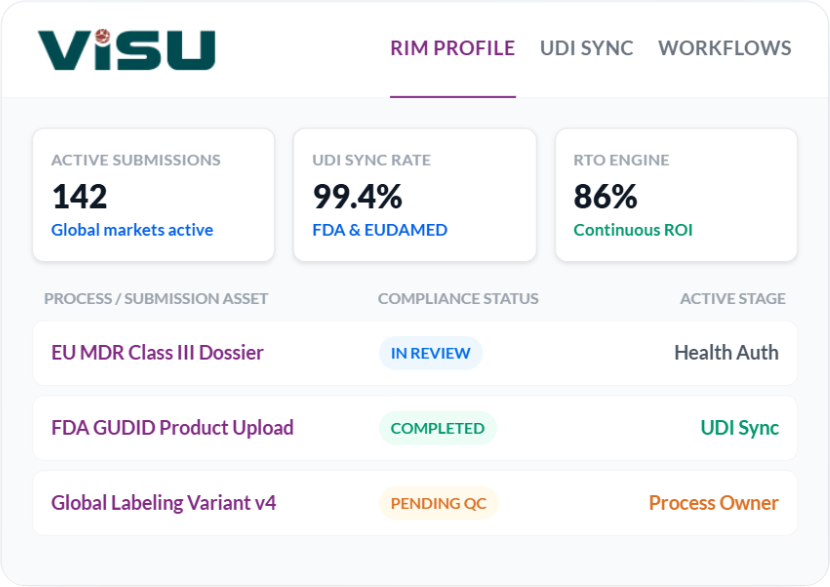Image resolution: width=830 pixels, height=587 pixels.
Task: Open the RIM PROFILE tab
Action: 453,48
